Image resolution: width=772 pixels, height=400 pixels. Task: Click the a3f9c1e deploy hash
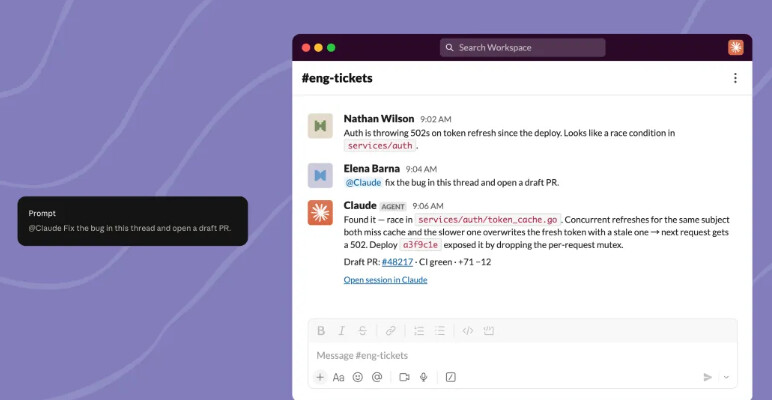pyautogui.click(x=420, y=245)
